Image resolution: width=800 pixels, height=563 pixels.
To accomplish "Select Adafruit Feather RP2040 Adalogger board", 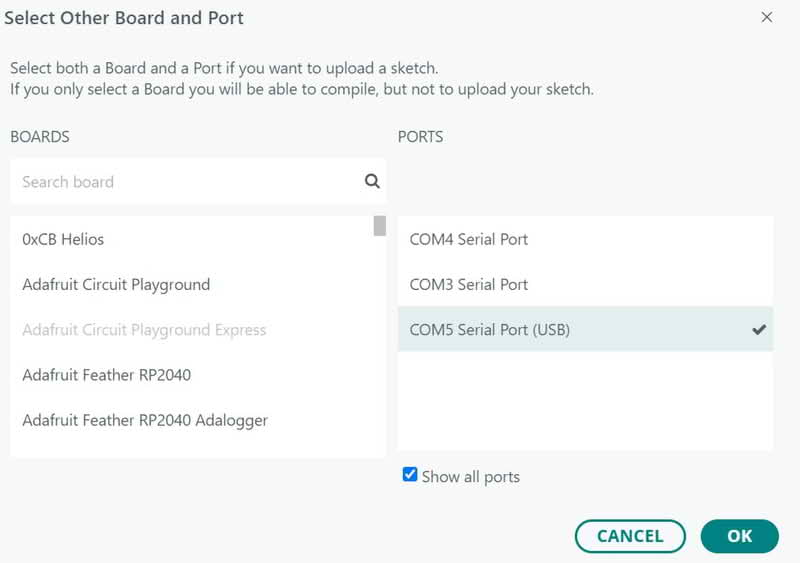I will (145, 420).
